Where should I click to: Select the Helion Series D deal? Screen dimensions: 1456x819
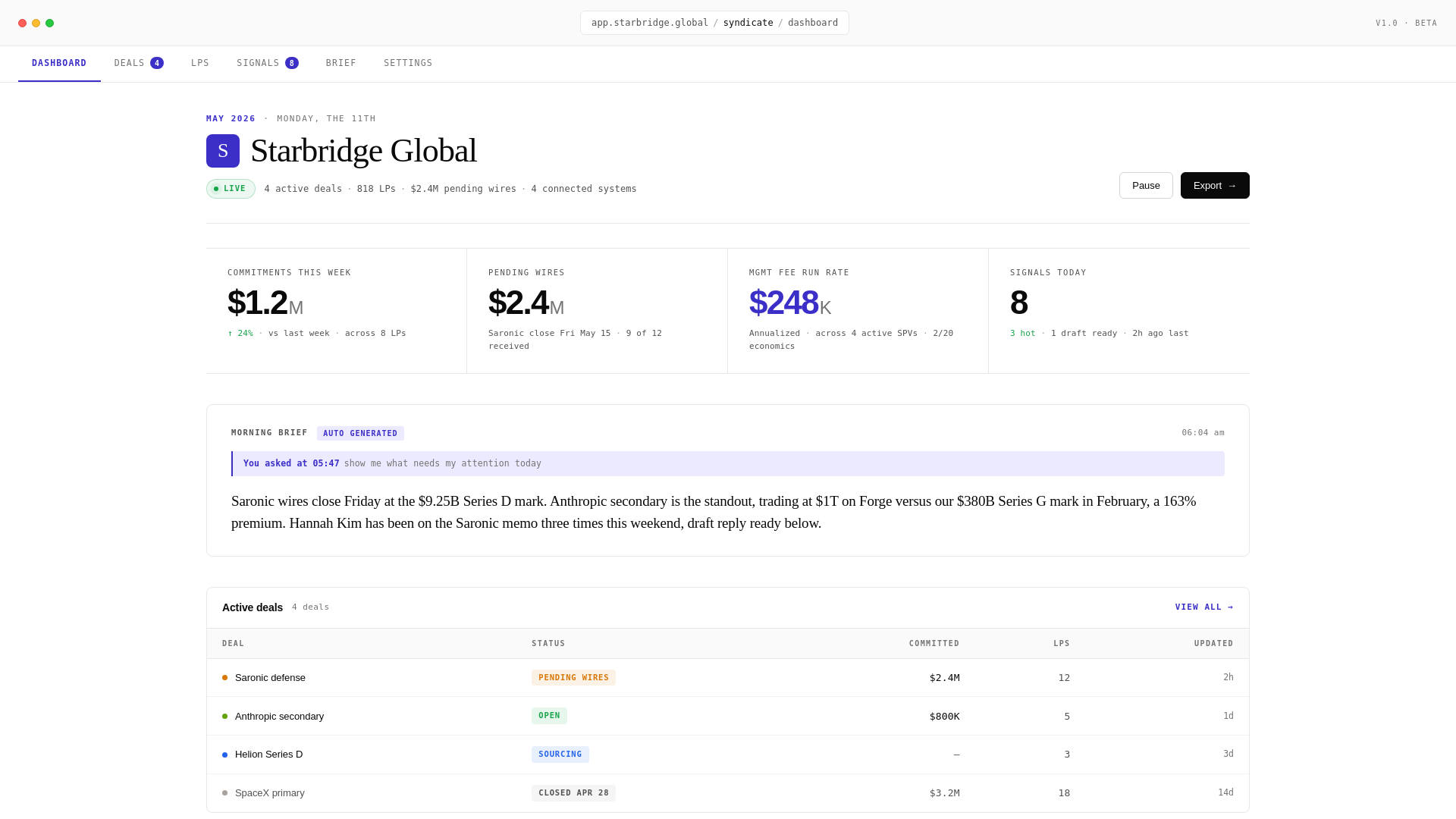click(728, 755)
